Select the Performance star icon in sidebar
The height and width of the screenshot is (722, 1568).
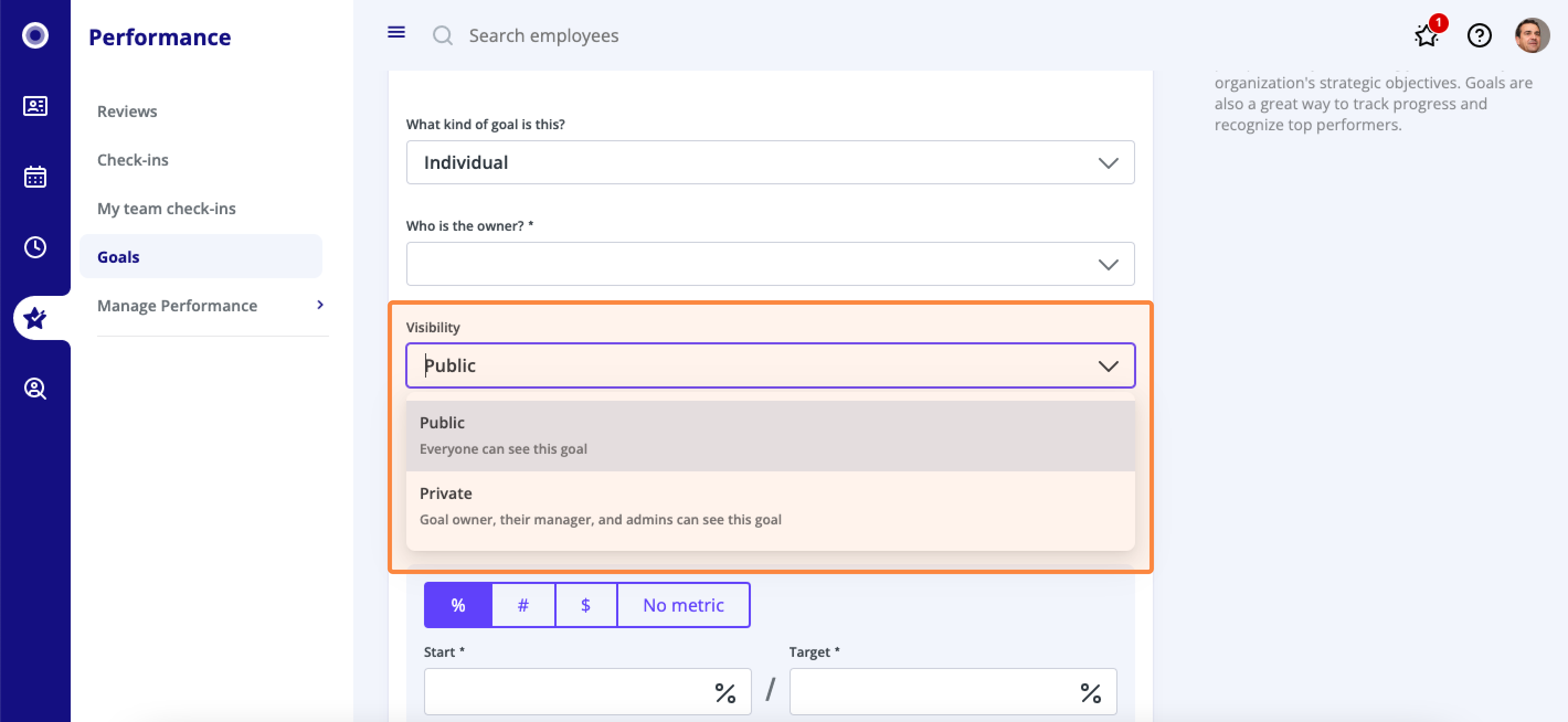[x=35, y=318]
